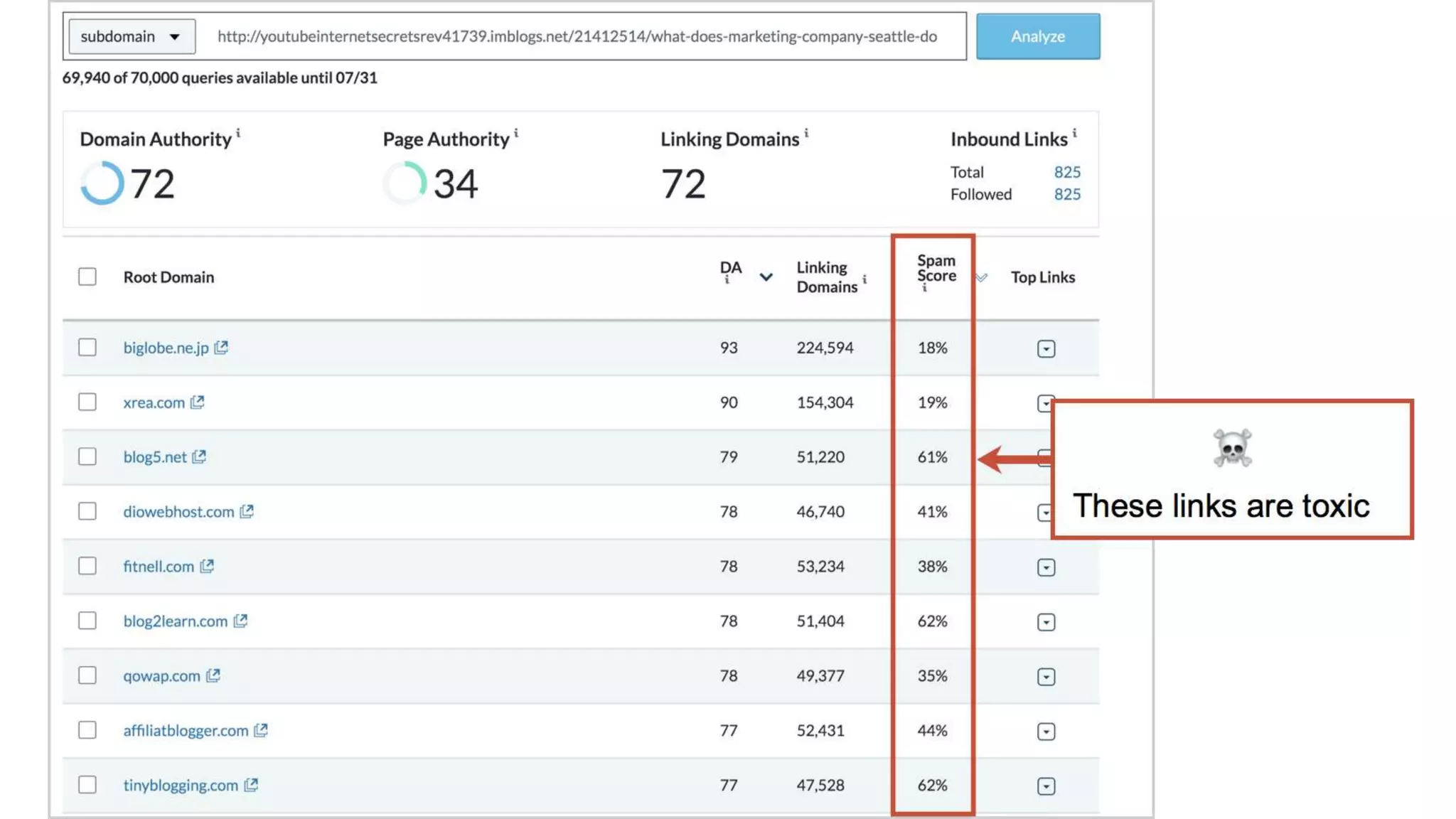Open the subdomain scope dropdown

pos(132,36)
